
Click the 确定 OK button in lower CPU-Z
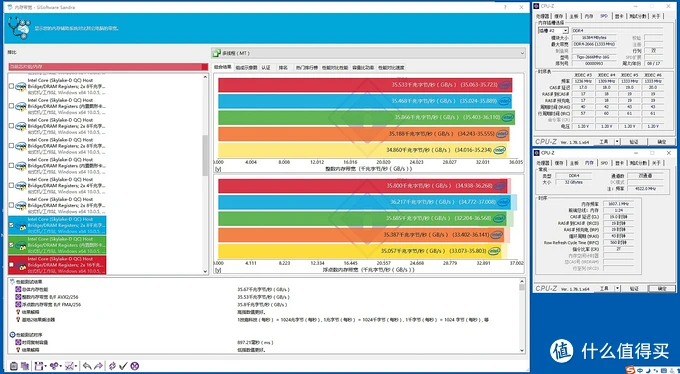[661, 289]
